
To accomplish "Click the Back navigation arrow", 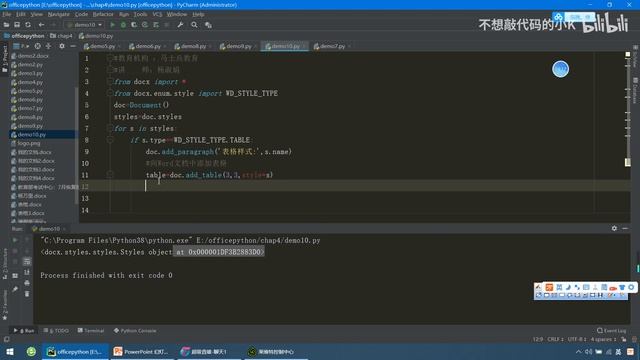I will [x=41, y=25].
